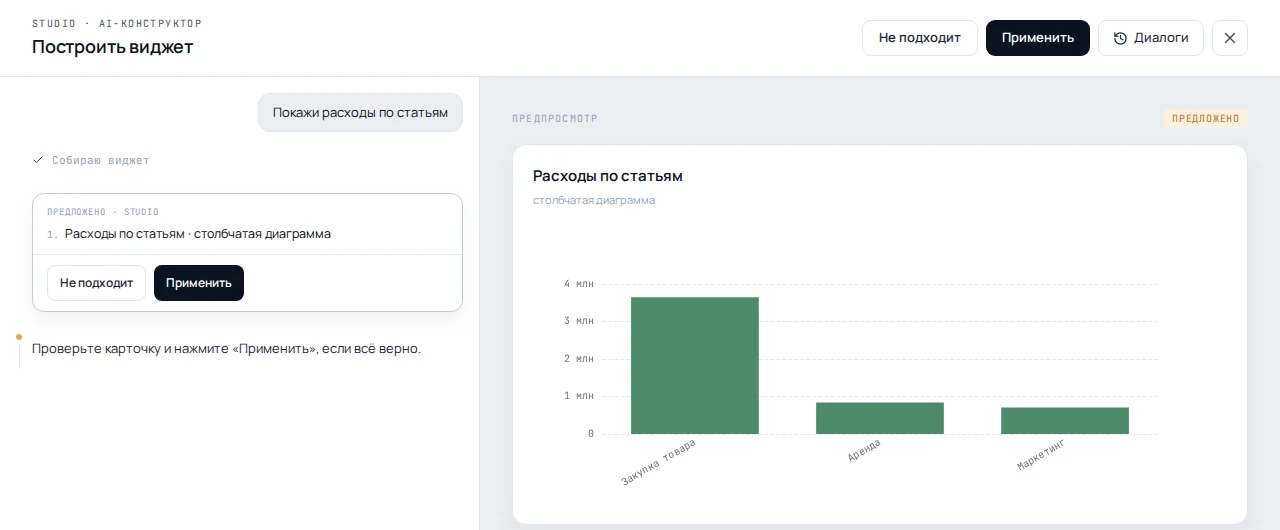
Task: Click the "Аренда" axis label
Action: click(864, 451)
